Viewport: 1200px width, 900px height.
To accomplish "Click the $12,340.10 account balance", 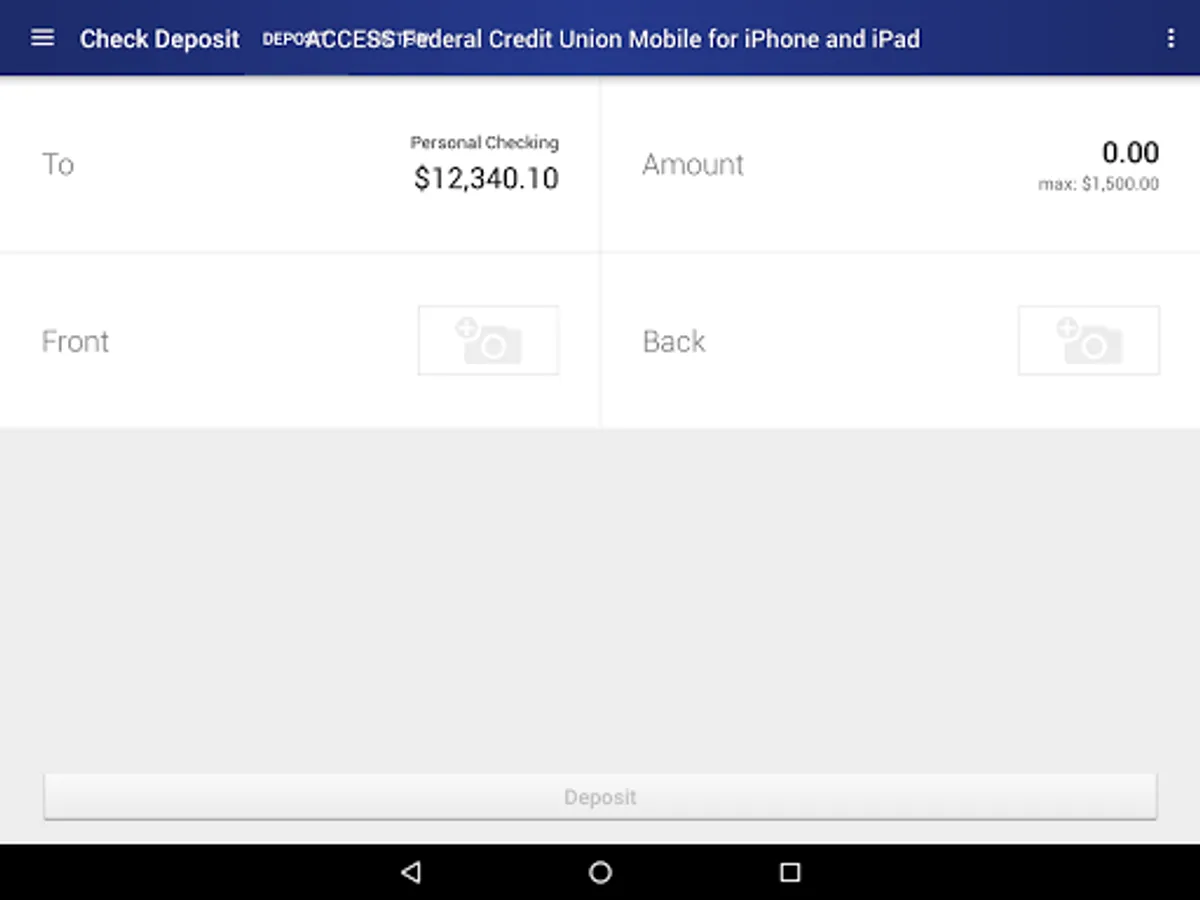I will [x=486, y=179].
